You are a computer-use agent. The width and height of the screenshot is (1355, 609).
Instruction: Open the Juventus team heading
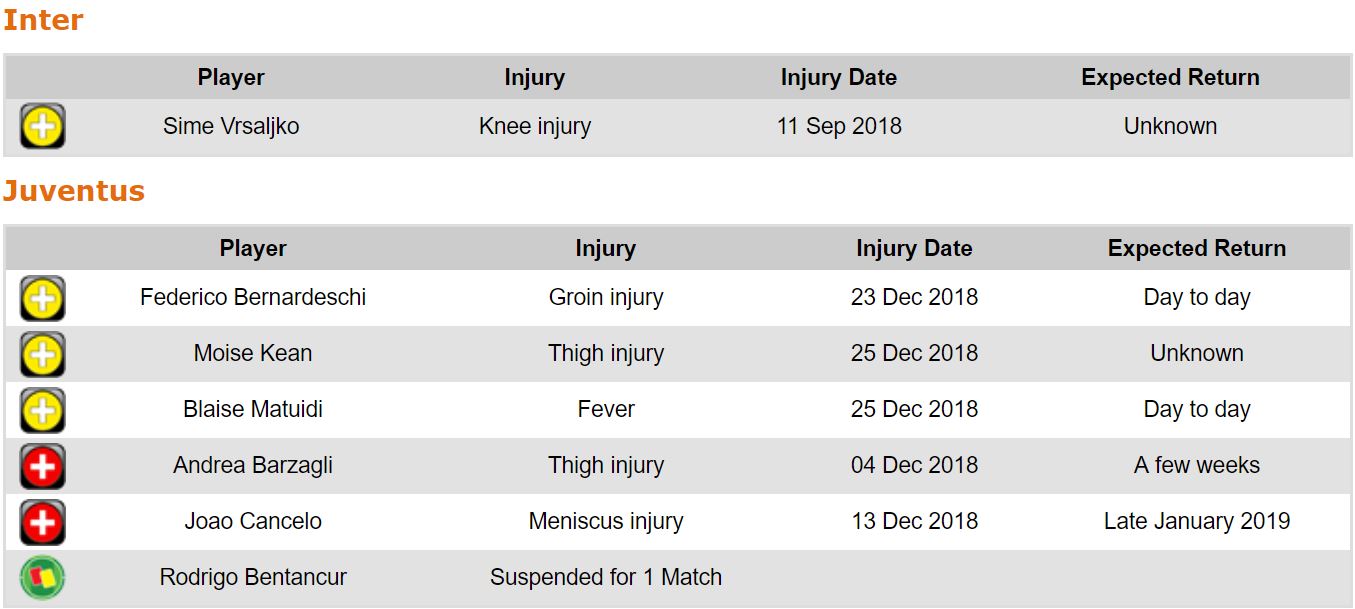point(74,191)
